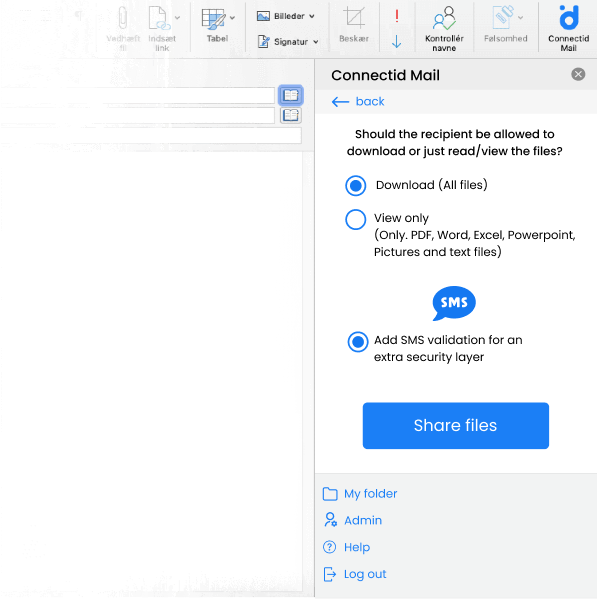The image size is (597, 599).
Task: Expand the Følsomhed dropdown arrow
Action: pos(520,18)
